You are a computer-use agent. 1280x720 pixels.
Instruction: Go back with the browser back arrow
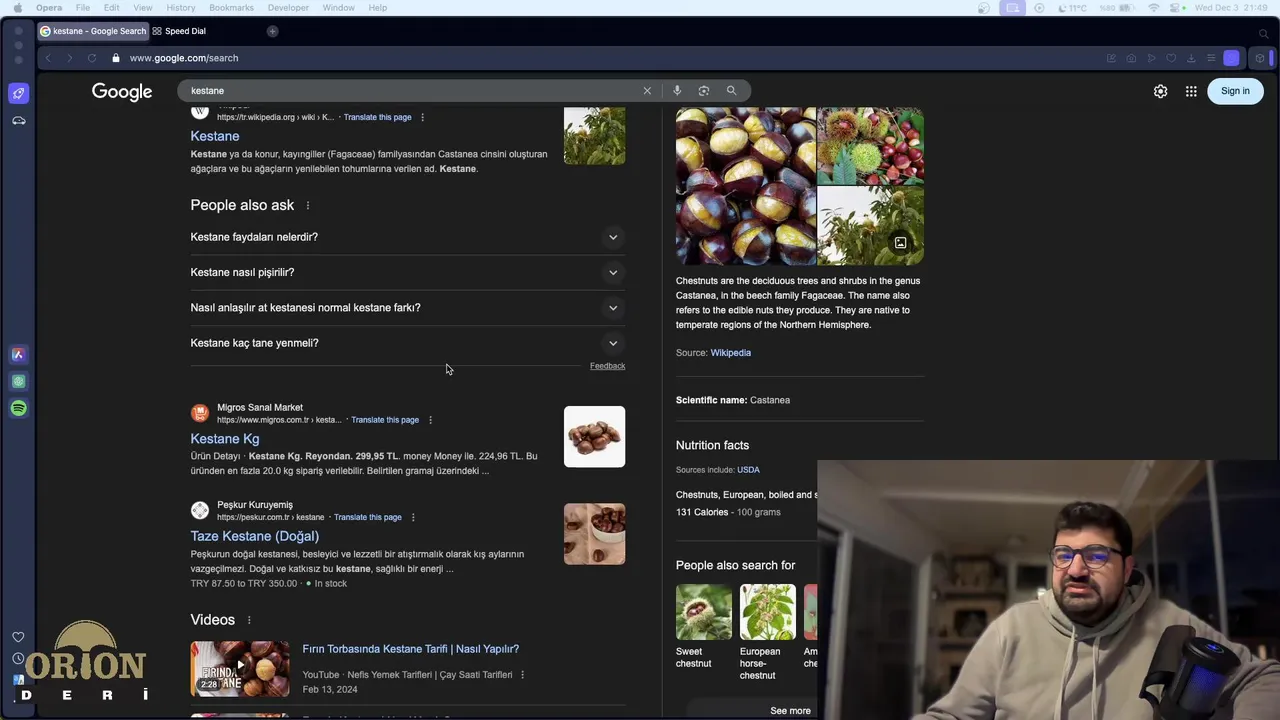(48, 58)
